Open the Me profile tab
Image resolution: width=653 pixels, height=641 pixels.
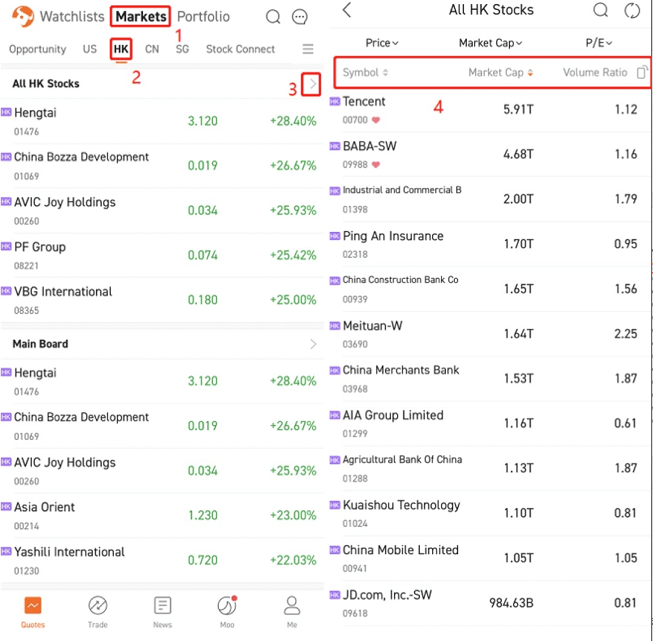pos(292,612)
